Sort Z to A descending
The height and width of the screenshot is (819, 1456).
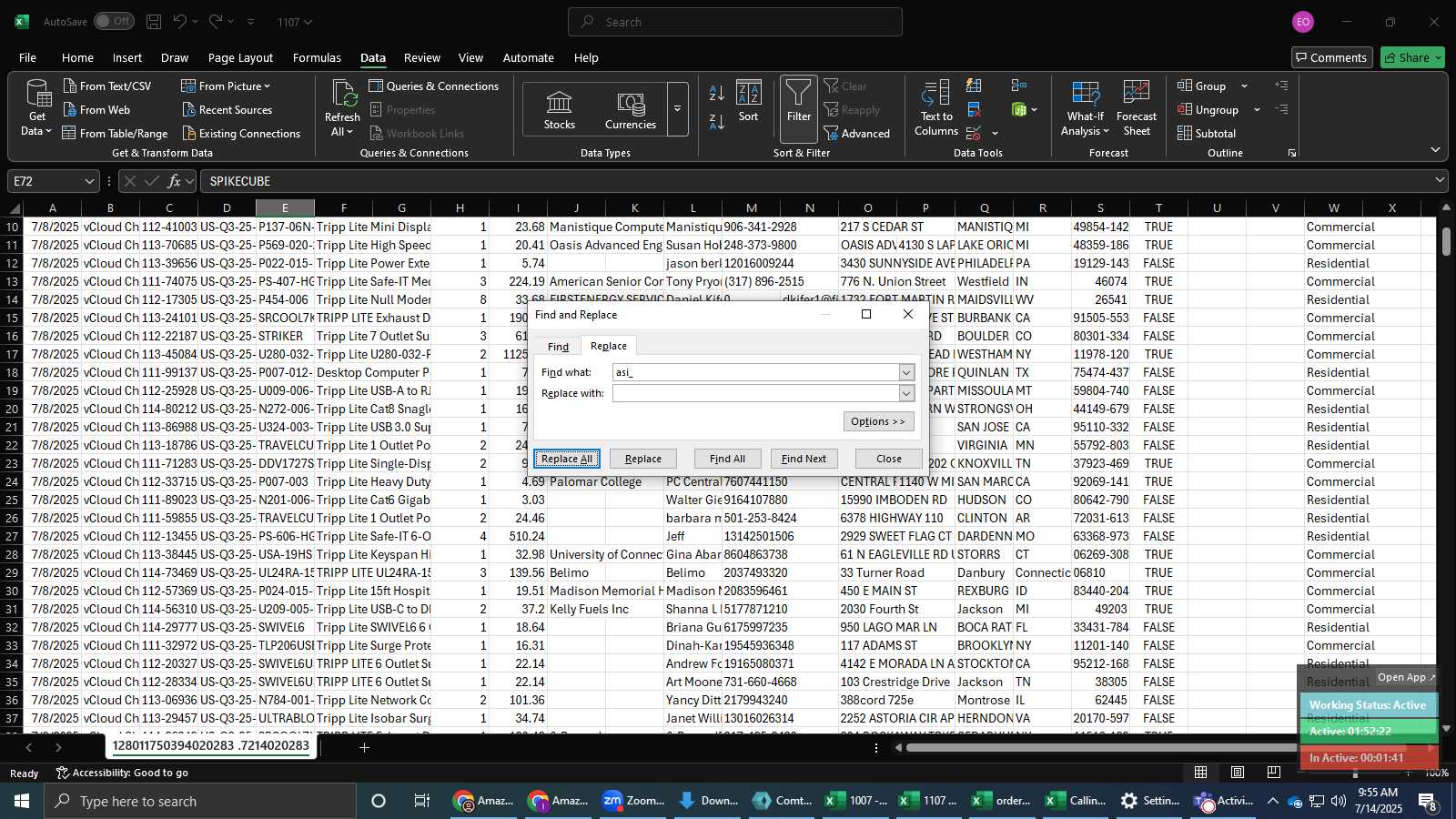tap(717, 121)
